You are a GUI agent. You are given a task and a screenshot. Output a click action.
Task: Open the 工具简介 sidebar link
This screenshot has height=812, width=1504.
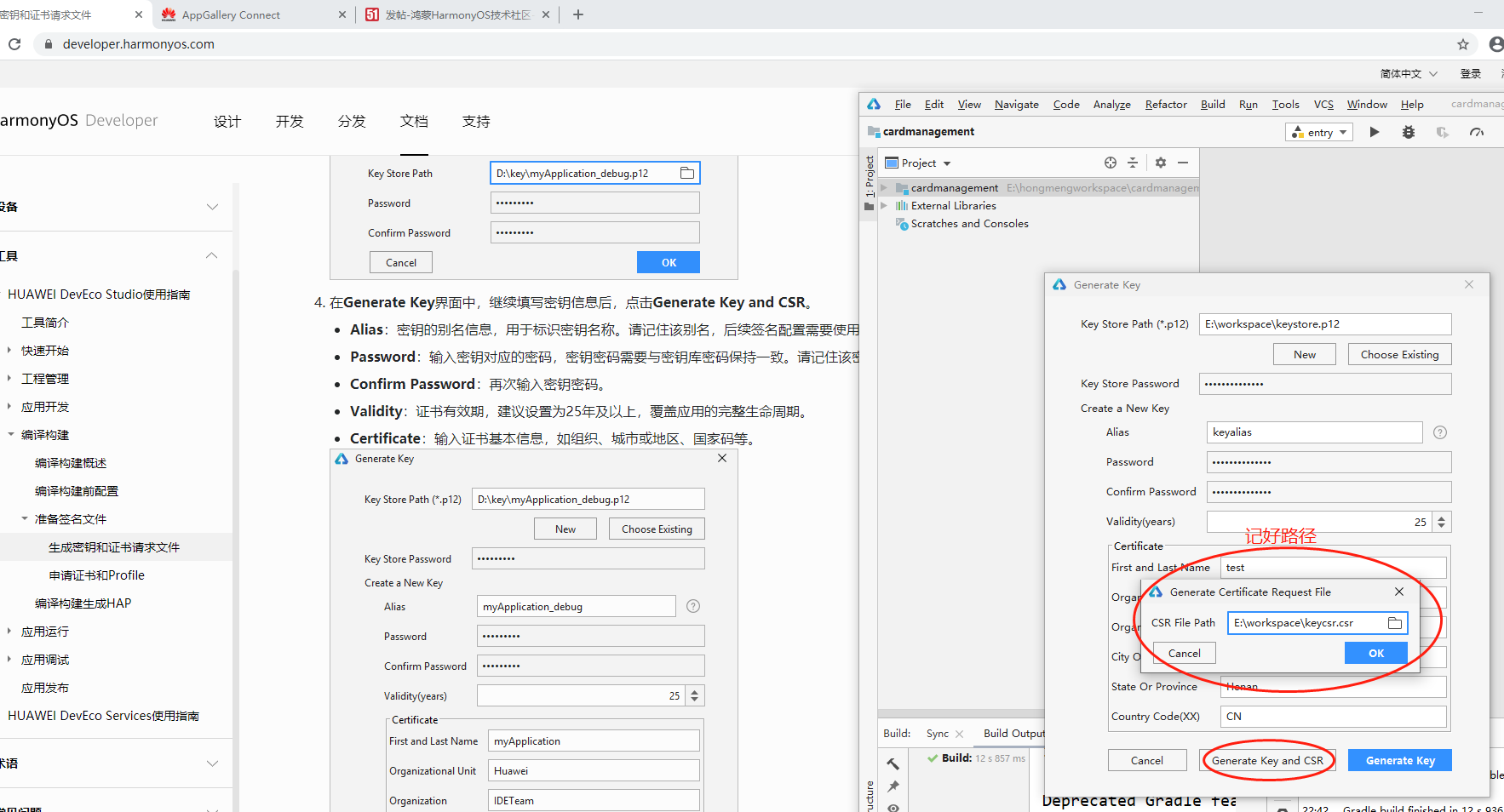(45, 323)
